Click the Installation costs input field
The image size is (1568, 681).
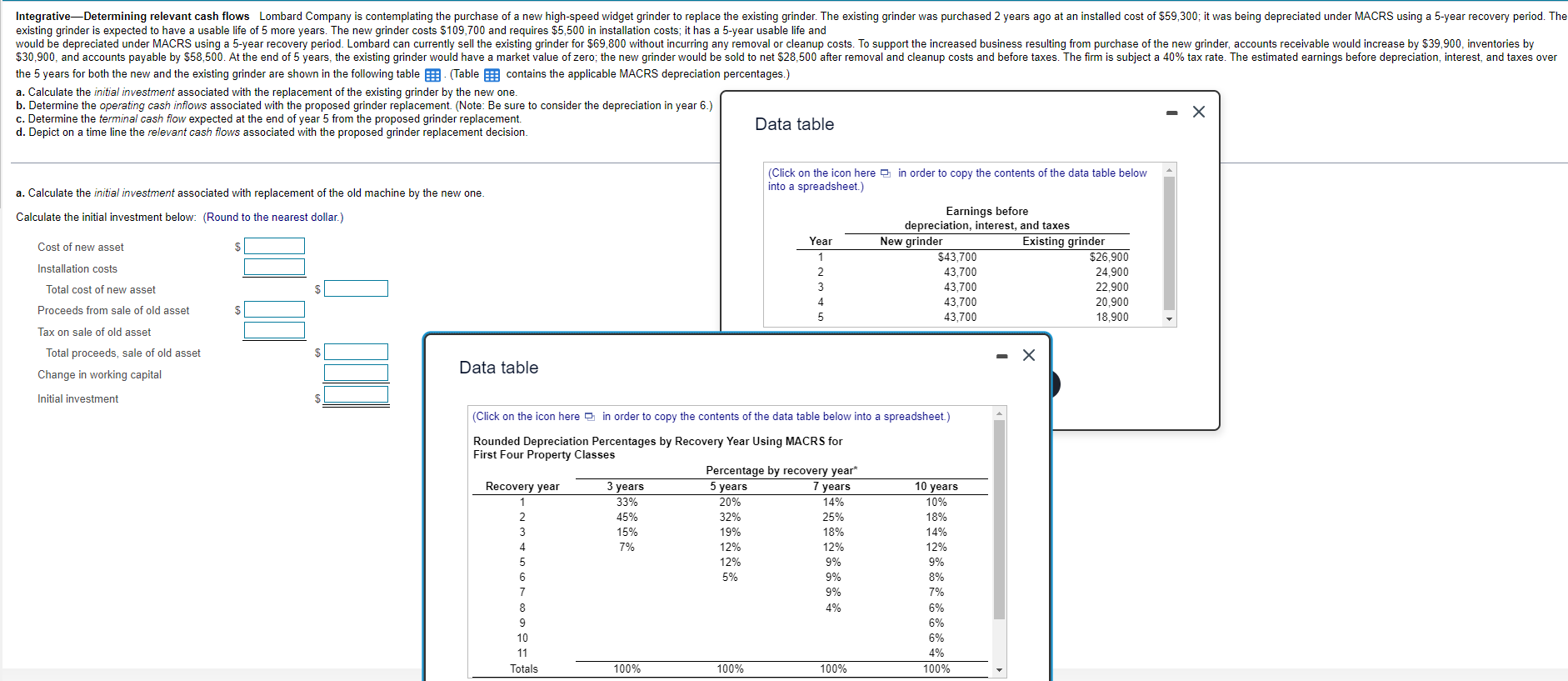274,268
